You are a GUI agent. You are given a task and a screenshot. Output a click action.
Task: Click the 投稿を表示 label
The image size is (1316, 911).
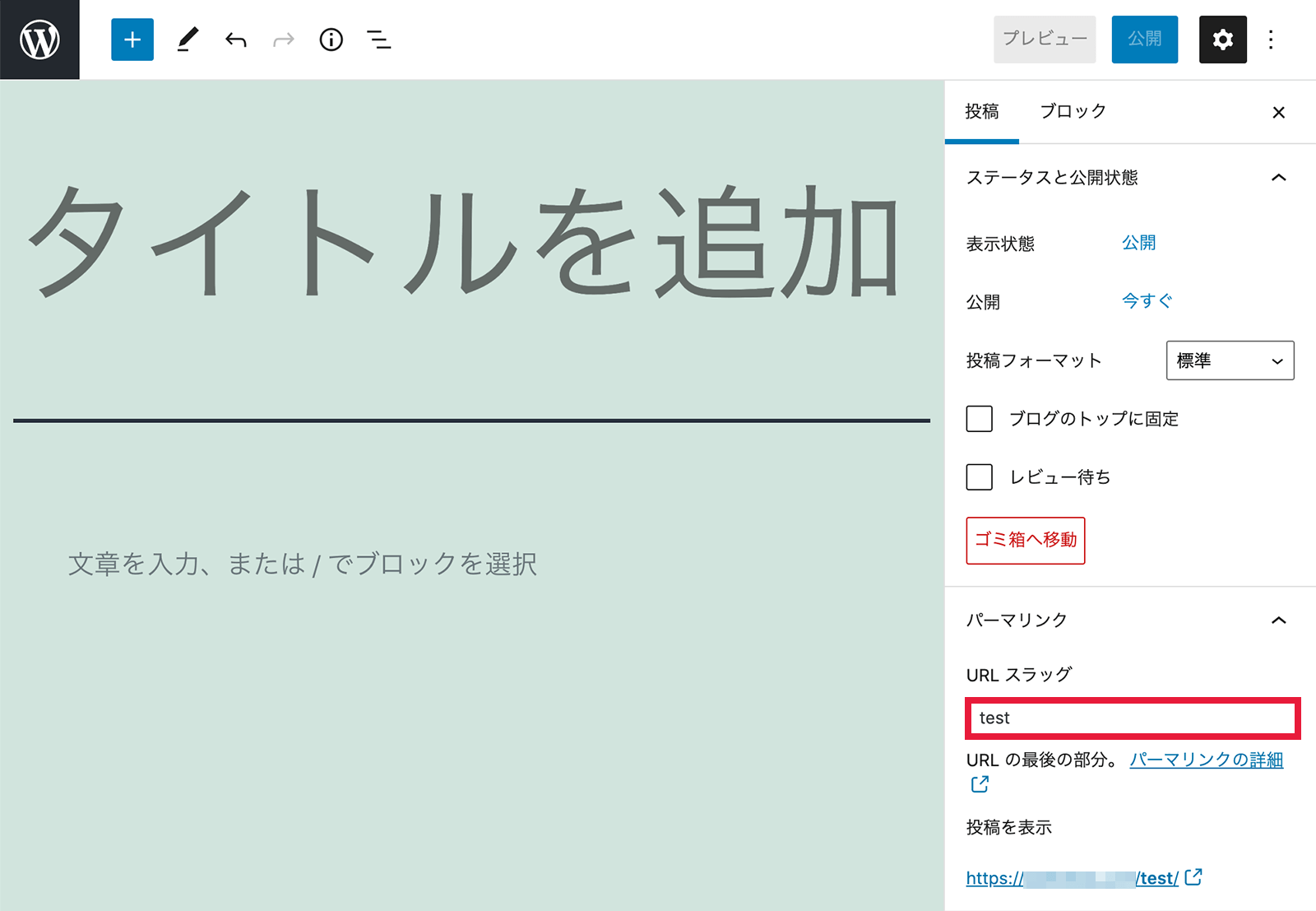point(1009,828)
